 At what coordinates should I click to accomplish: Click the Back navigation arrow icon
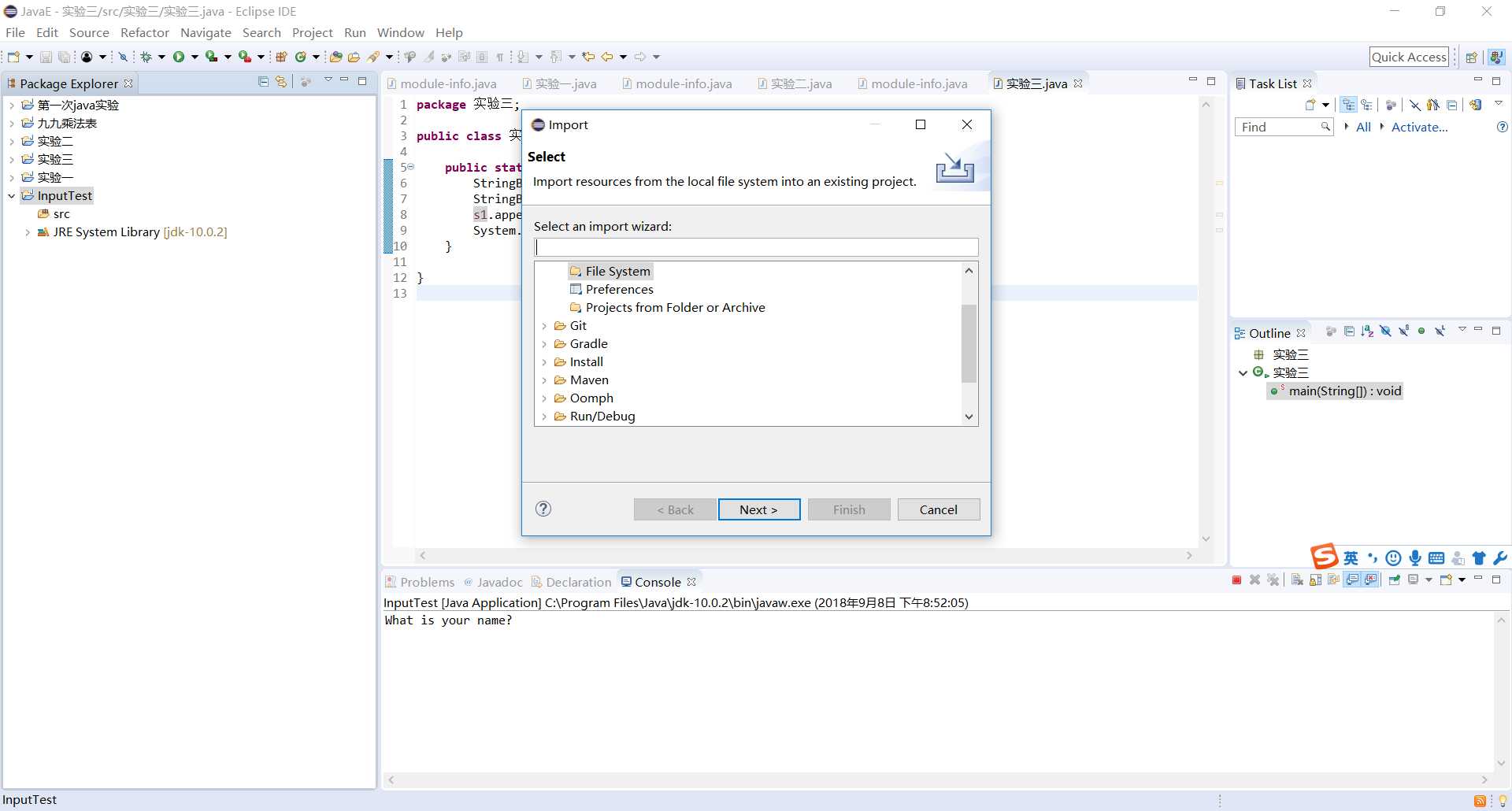click(x=607, y=57)
